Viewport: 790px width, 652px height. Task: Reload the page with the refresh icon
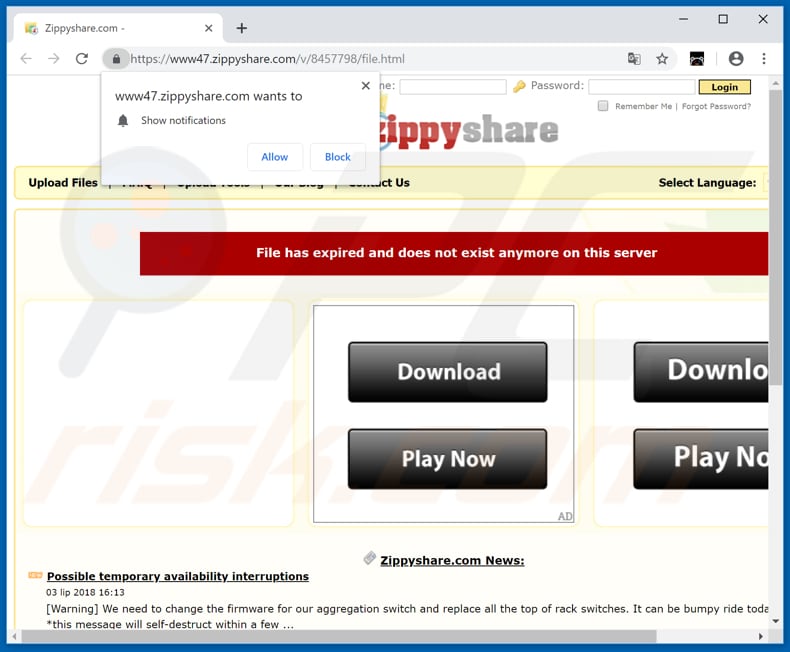coord(82,59)
